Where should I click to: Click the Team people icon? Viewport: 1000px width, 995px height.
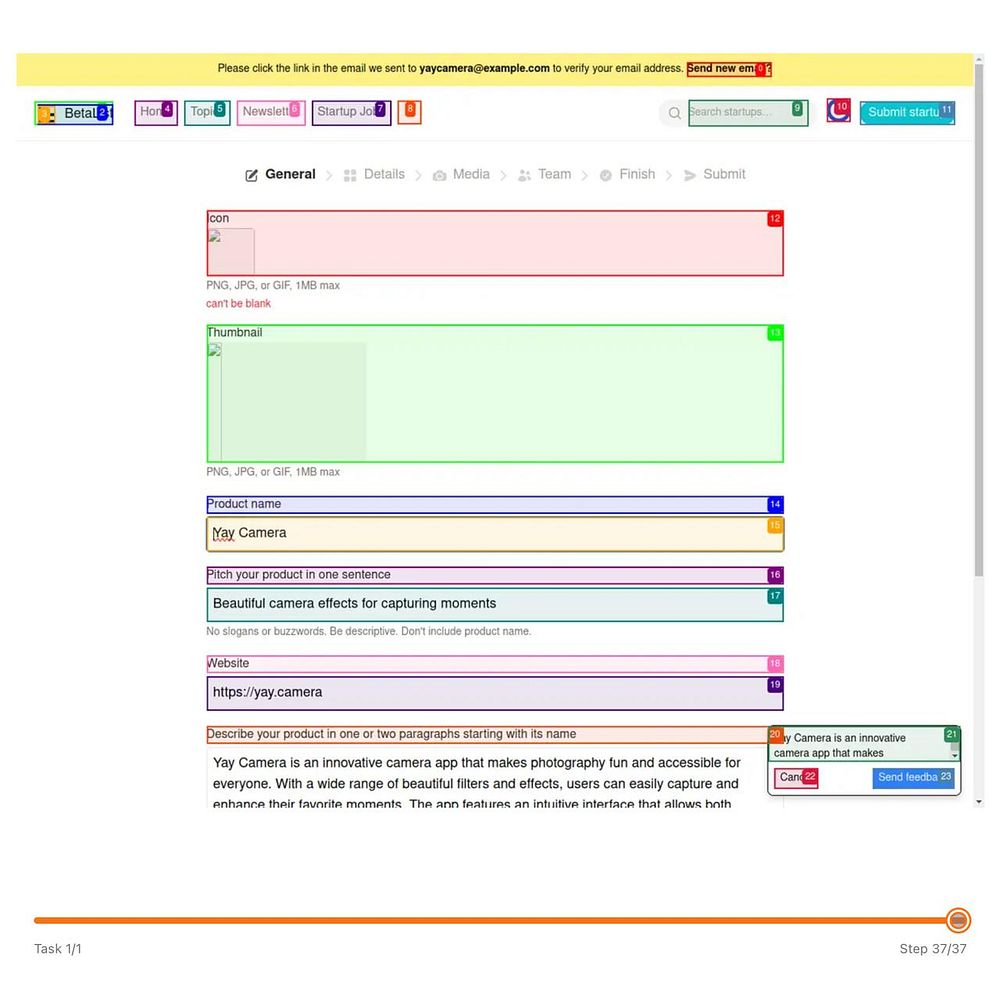click(524, 175)
